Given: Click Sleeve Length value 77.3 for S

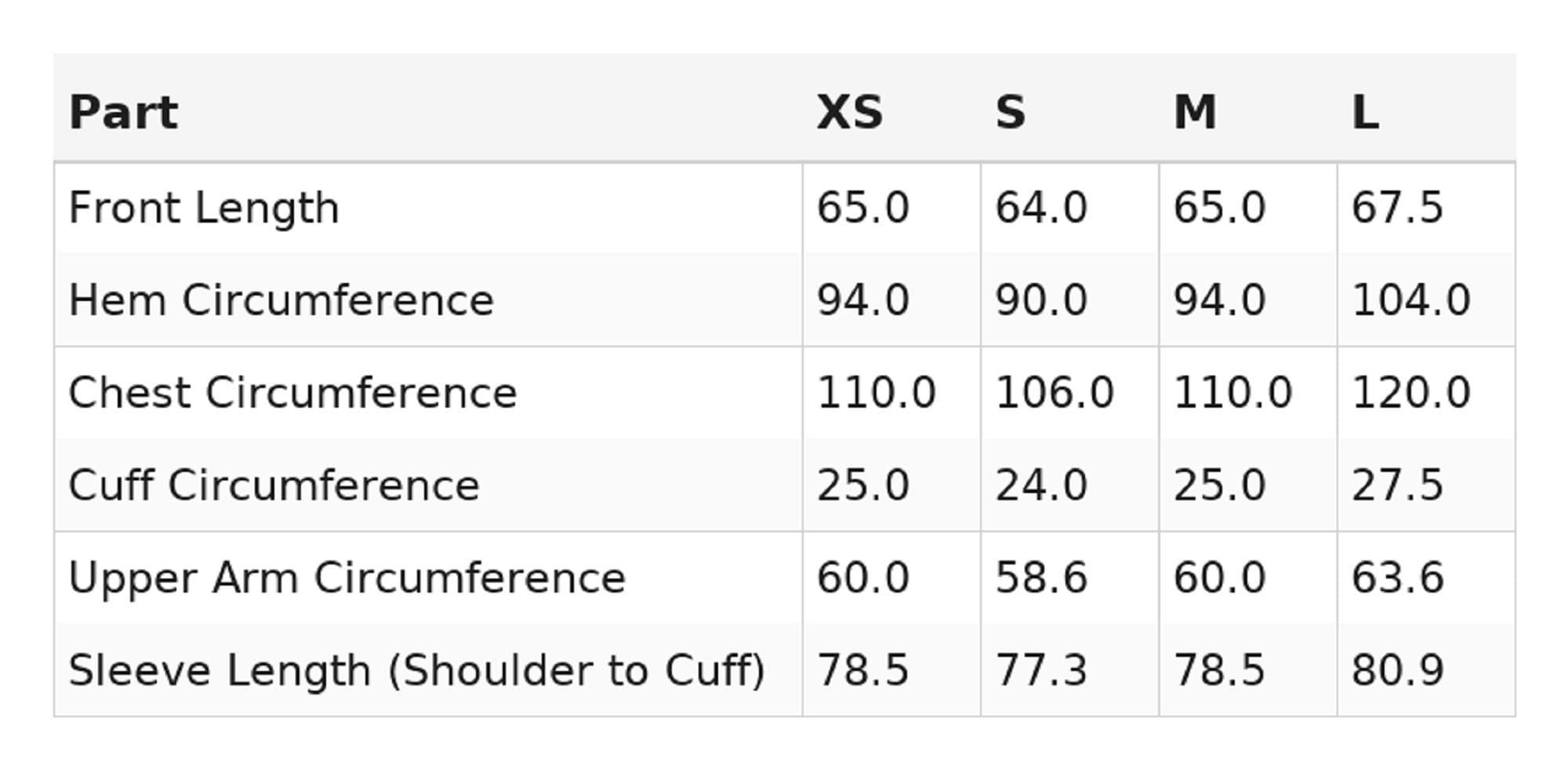Looking at the screenshot, I should [1041, 670].
